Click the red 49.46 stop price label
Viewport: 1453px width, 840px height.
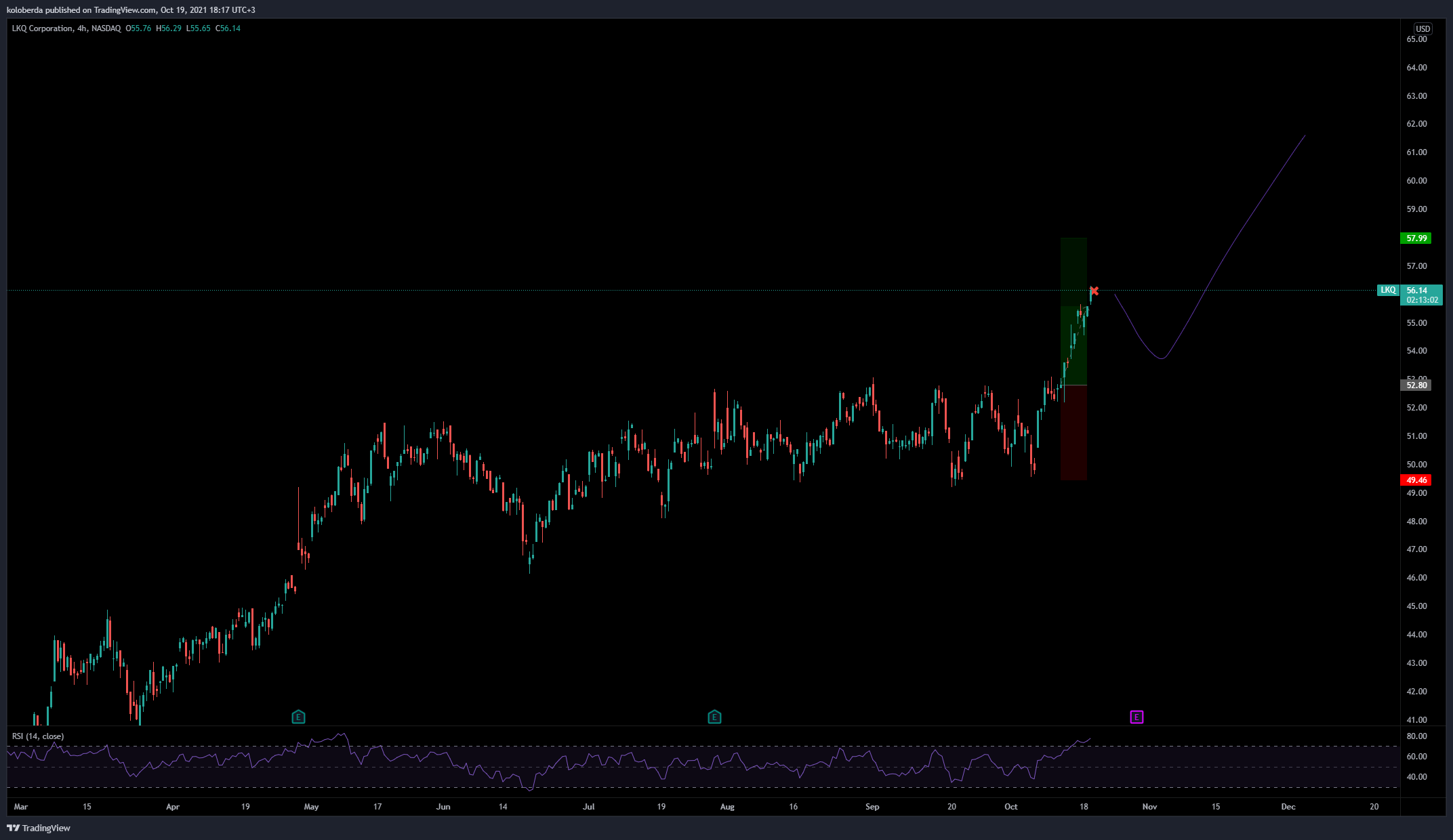(x=1416, y=480)
